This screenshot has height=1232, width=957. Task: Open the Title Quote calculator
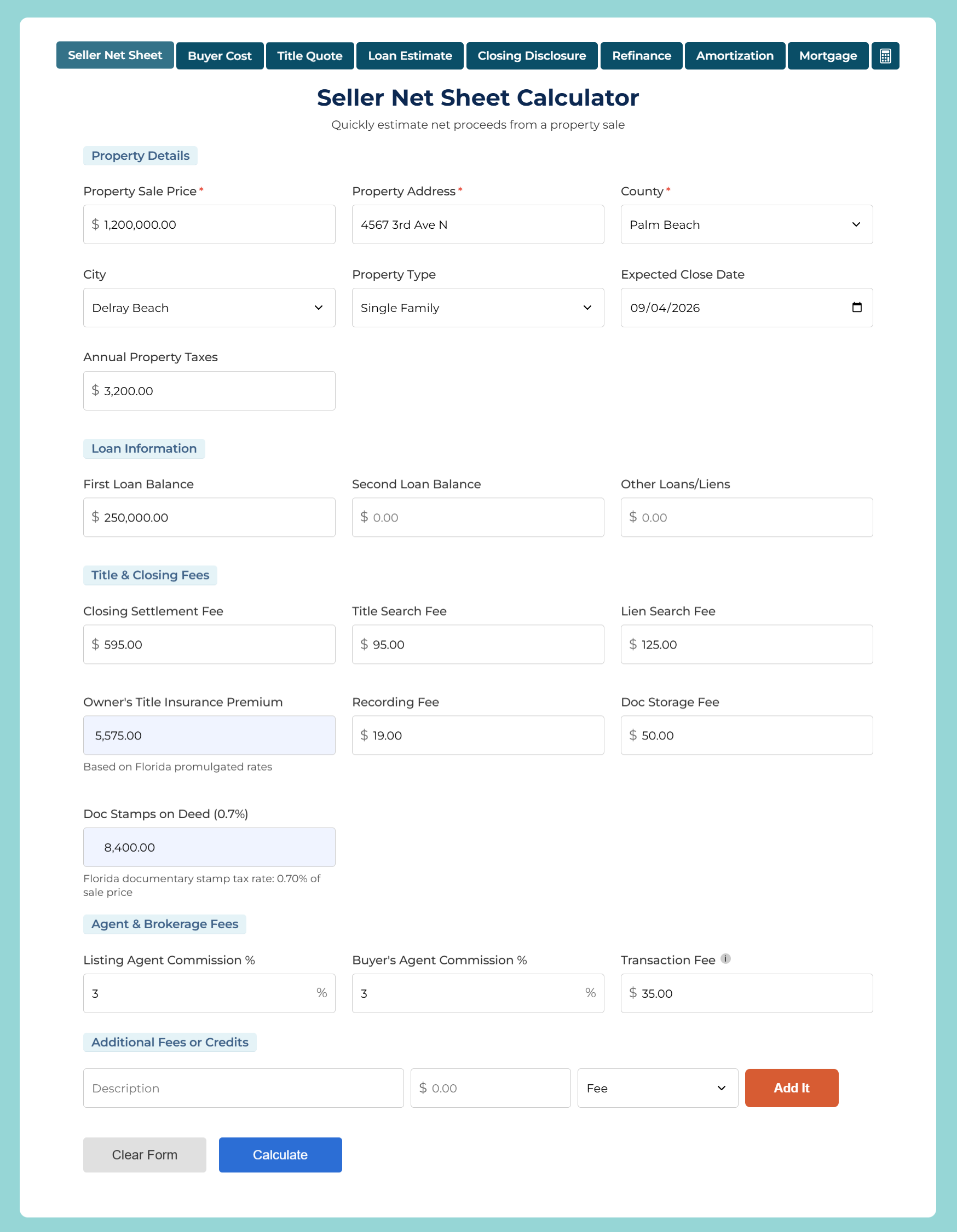click(310, 55)
